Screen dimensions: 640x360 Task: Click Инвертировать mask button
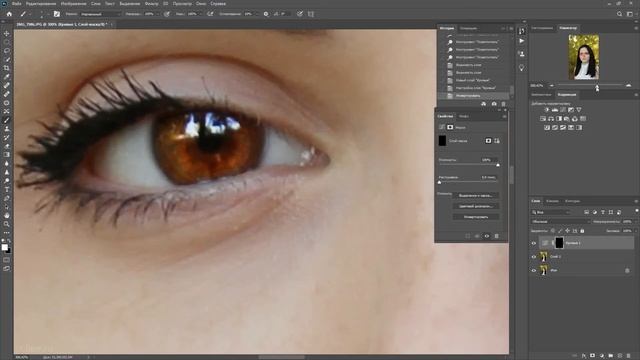(x=476, y=217)
